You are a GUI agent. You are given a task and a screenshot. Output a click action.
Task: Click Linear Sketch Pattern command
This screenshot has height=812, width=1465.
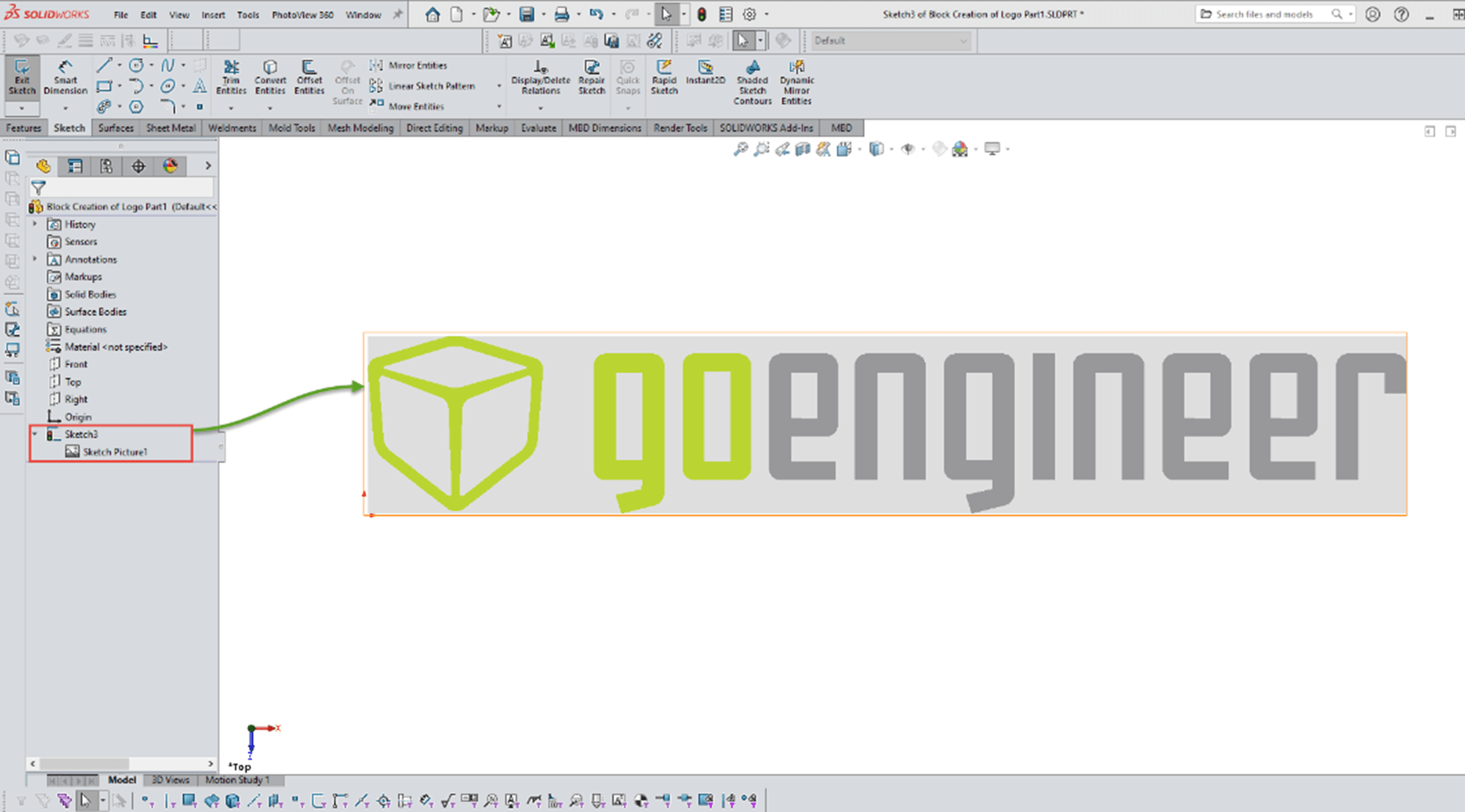tap(431, 86)
